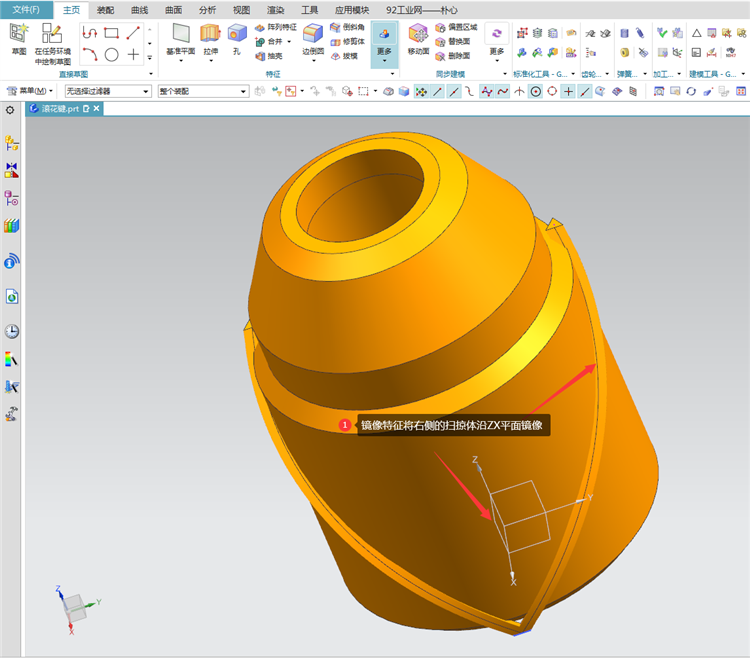This screenshot has height=658, width=750.
Task: Click the 拉伸 extrude icon
Action: pos(210,33)
